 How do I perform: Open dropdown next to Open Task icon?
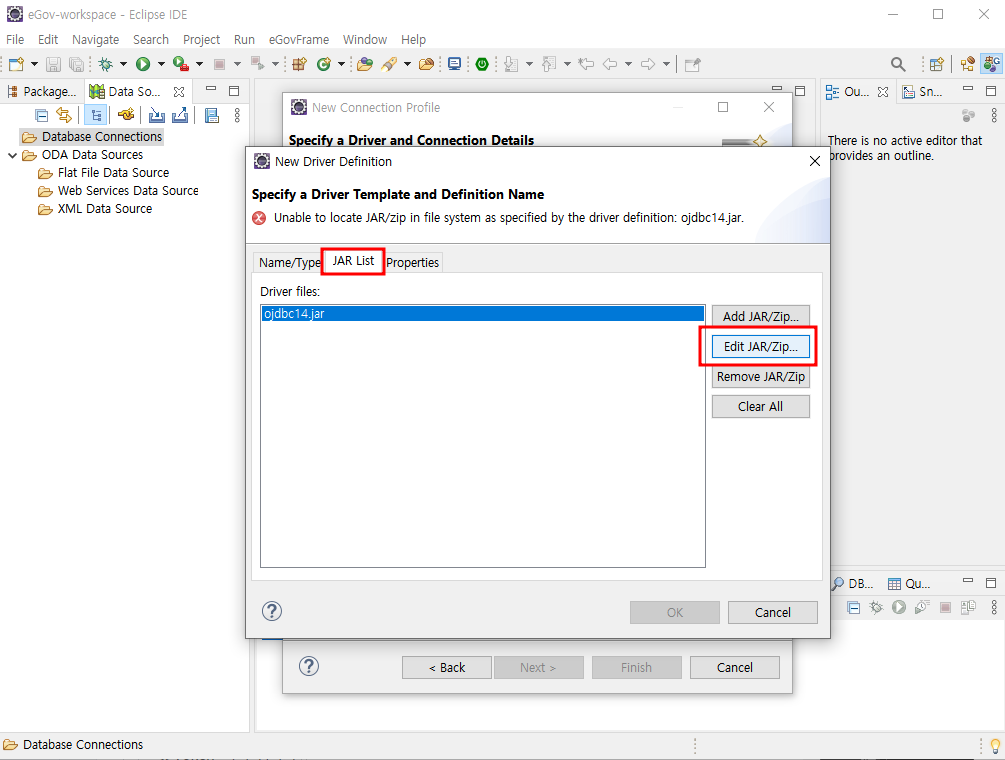(x=407, y=64)
